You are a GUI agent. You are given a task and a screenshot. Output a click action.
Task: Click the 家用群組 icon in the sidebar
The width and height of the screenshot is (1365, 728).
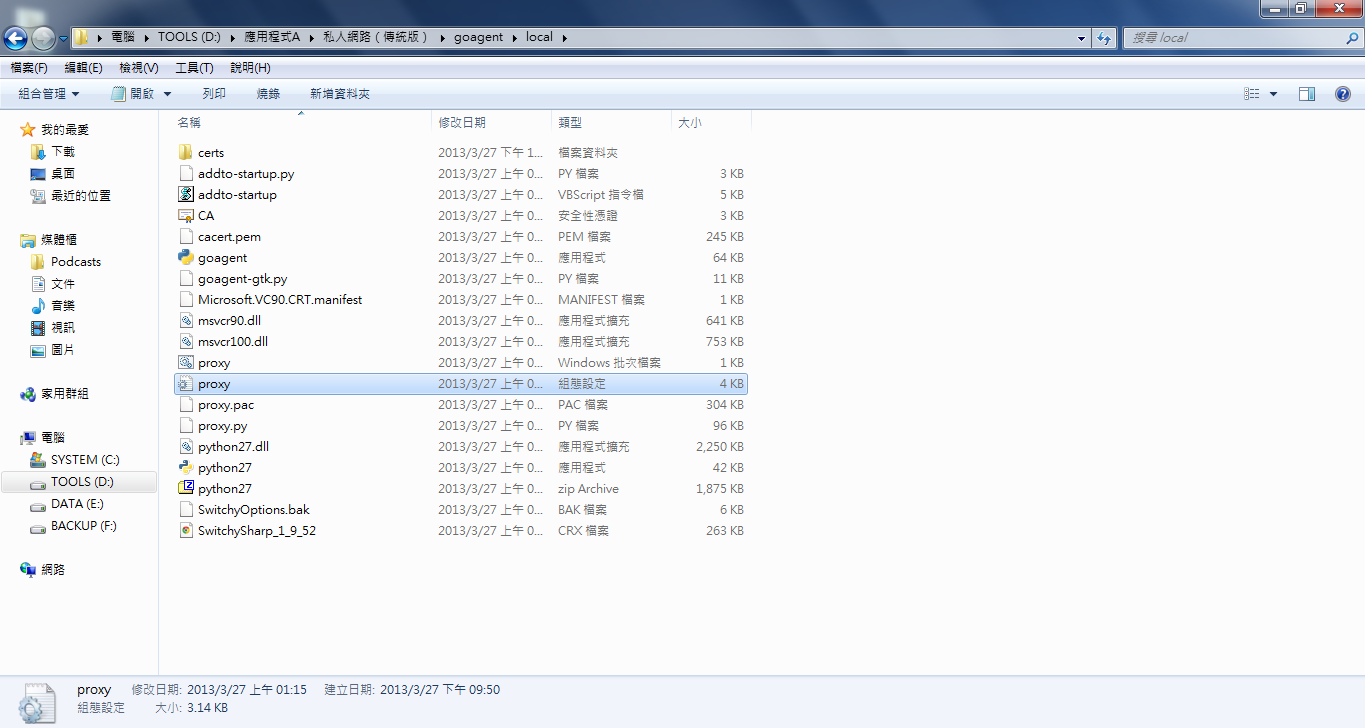tap(28, 394)
